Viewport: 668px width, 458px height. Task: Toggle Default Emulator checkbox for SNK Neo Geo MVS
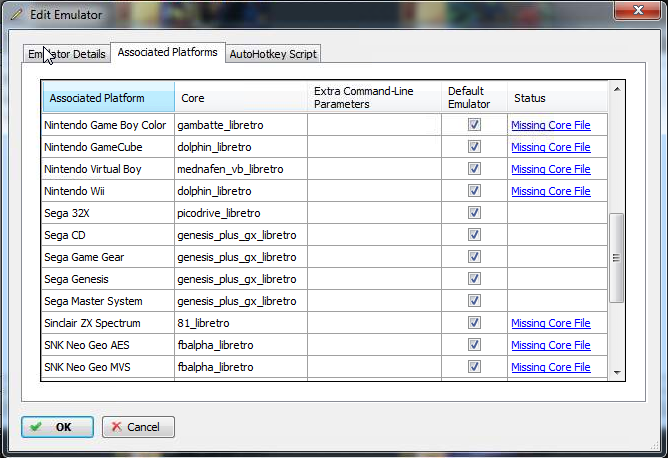point(474,367)
